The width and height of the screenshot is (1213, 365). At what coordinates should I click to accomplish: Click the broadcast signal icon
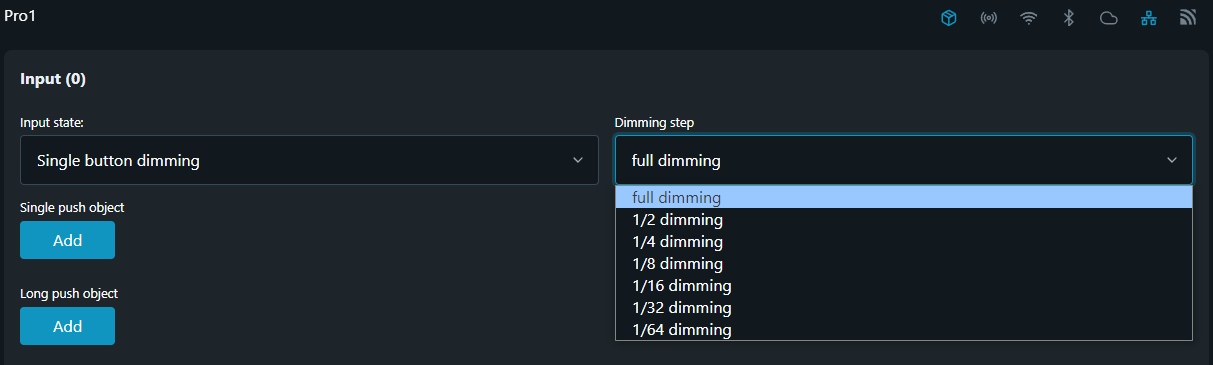point(989,18)
